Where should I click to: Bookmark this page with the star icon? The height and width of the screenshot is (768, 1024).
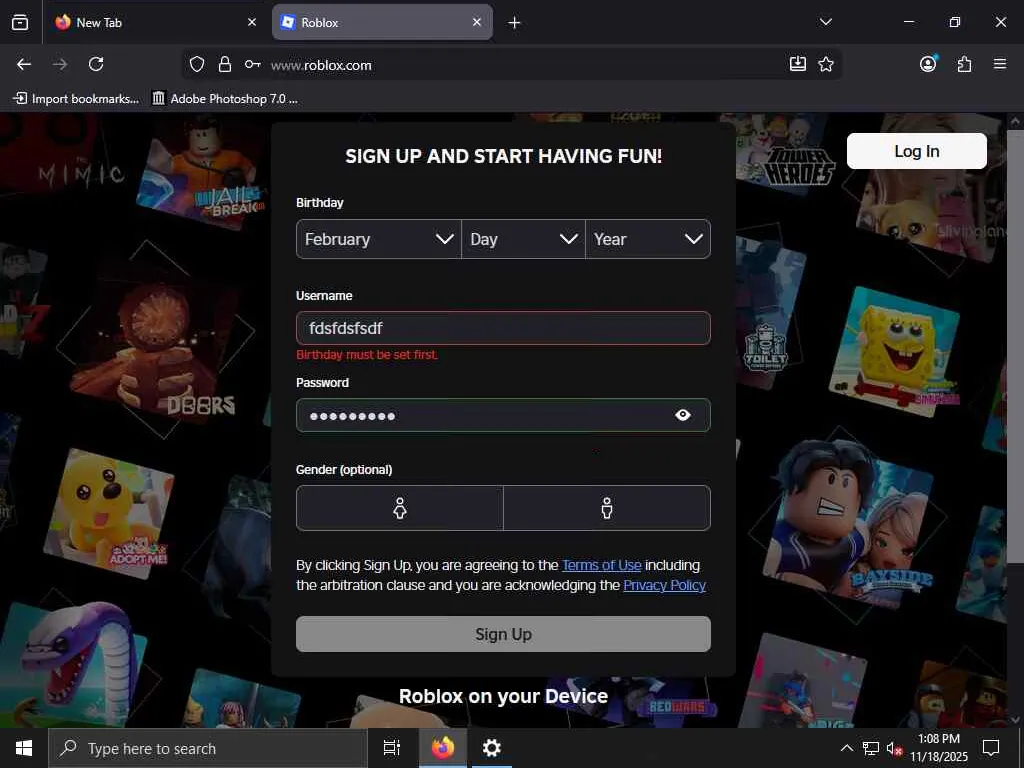click(x=826, y=64)
